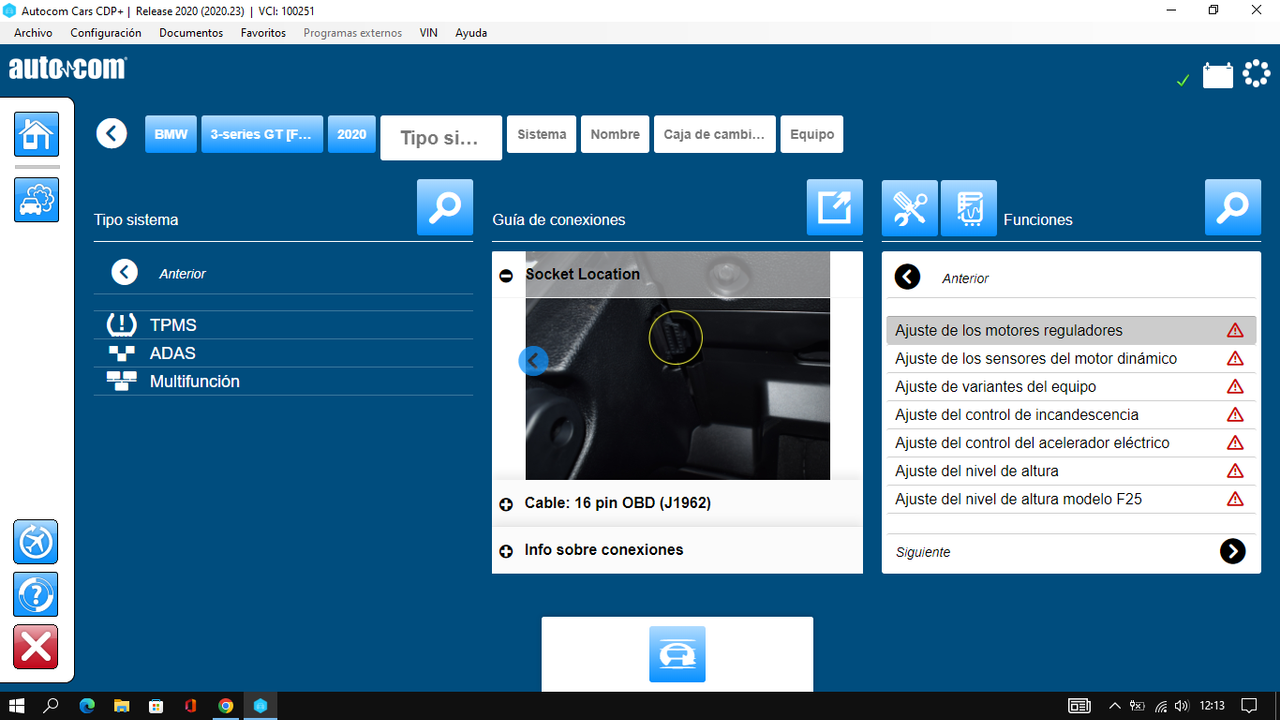Viewport: 1280px width, 720px height.
Task: Click the red X exit icon
Action: coord(36,647)
